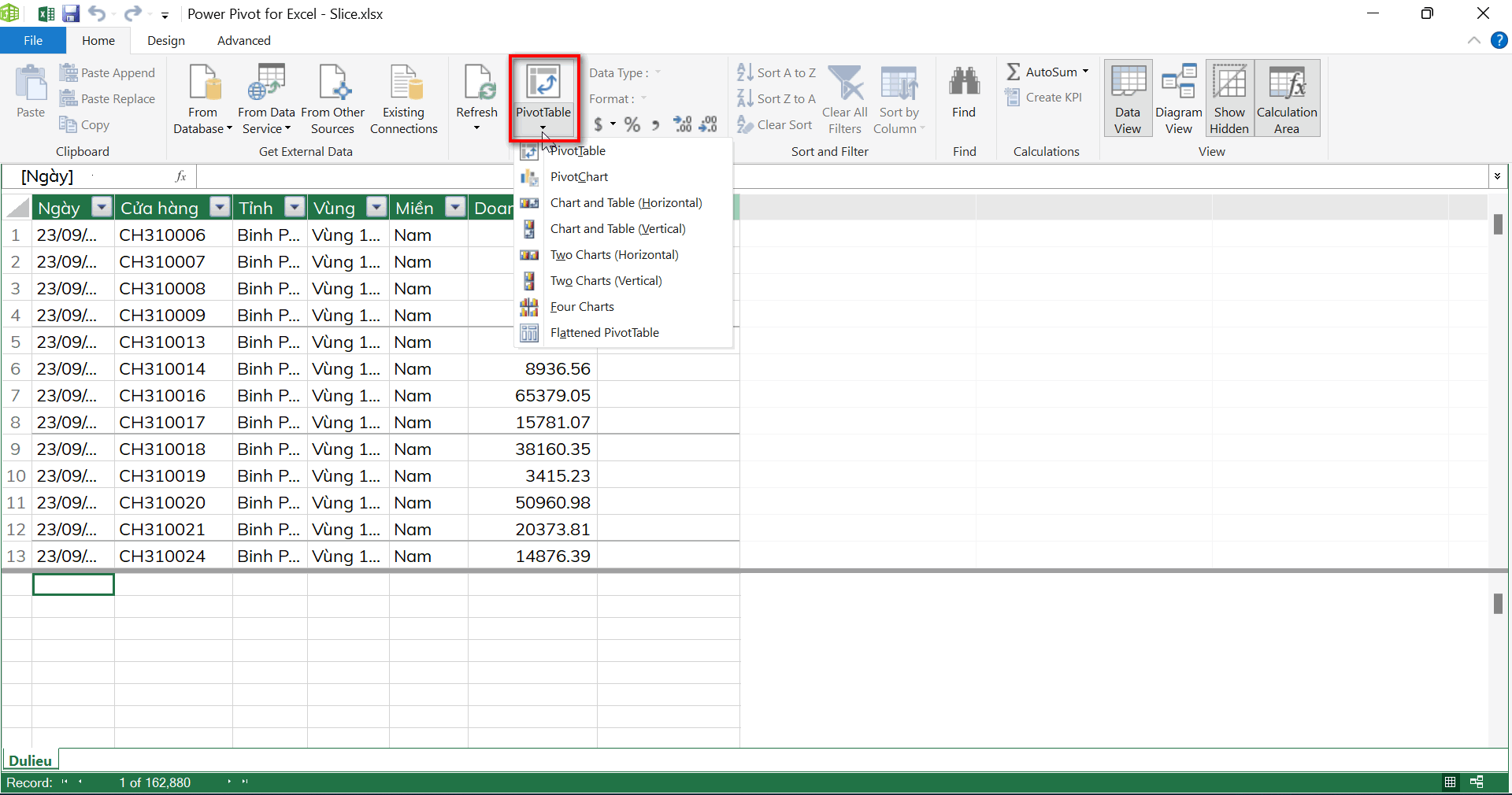
Task: Click the Create KPI icon
Action: point(1043,98)
